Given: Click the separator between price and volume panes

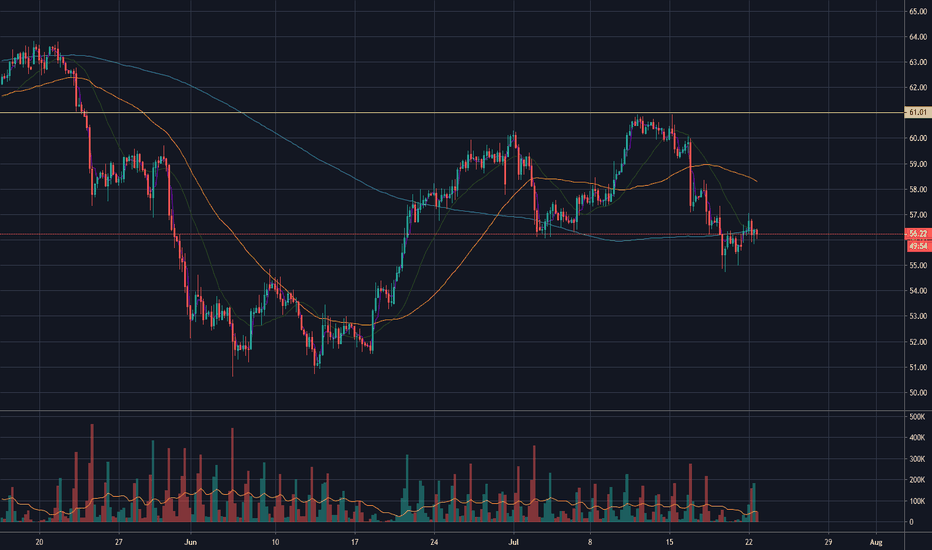Looking at the screenshot, I should pyautogui.click(x=452, y=410).
